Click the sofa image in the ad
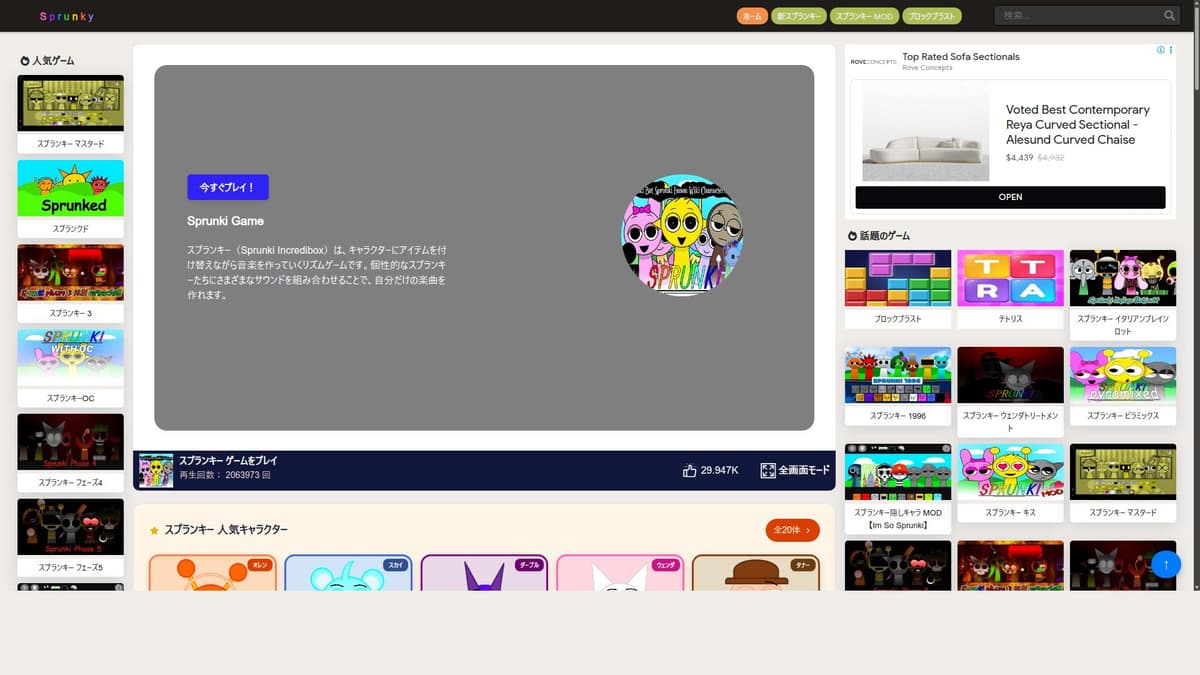Viewport: 1200px width, 675px height. 925,132
